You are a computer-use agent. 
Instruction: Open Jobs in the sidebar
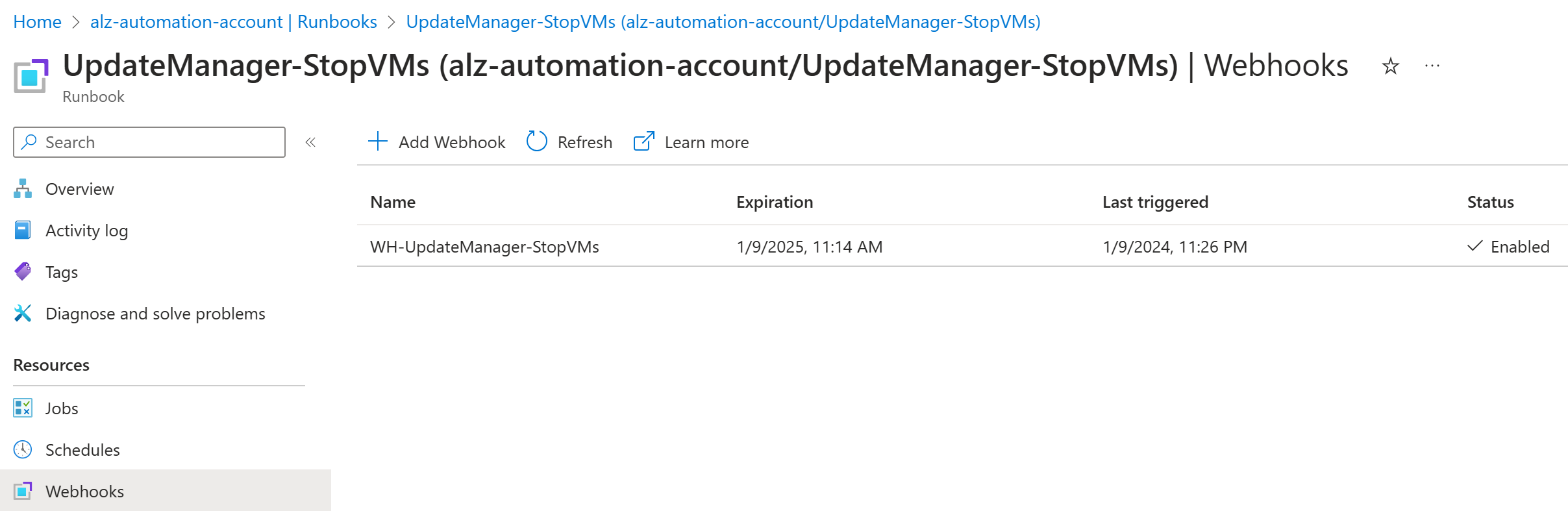[x=166, y=408]
